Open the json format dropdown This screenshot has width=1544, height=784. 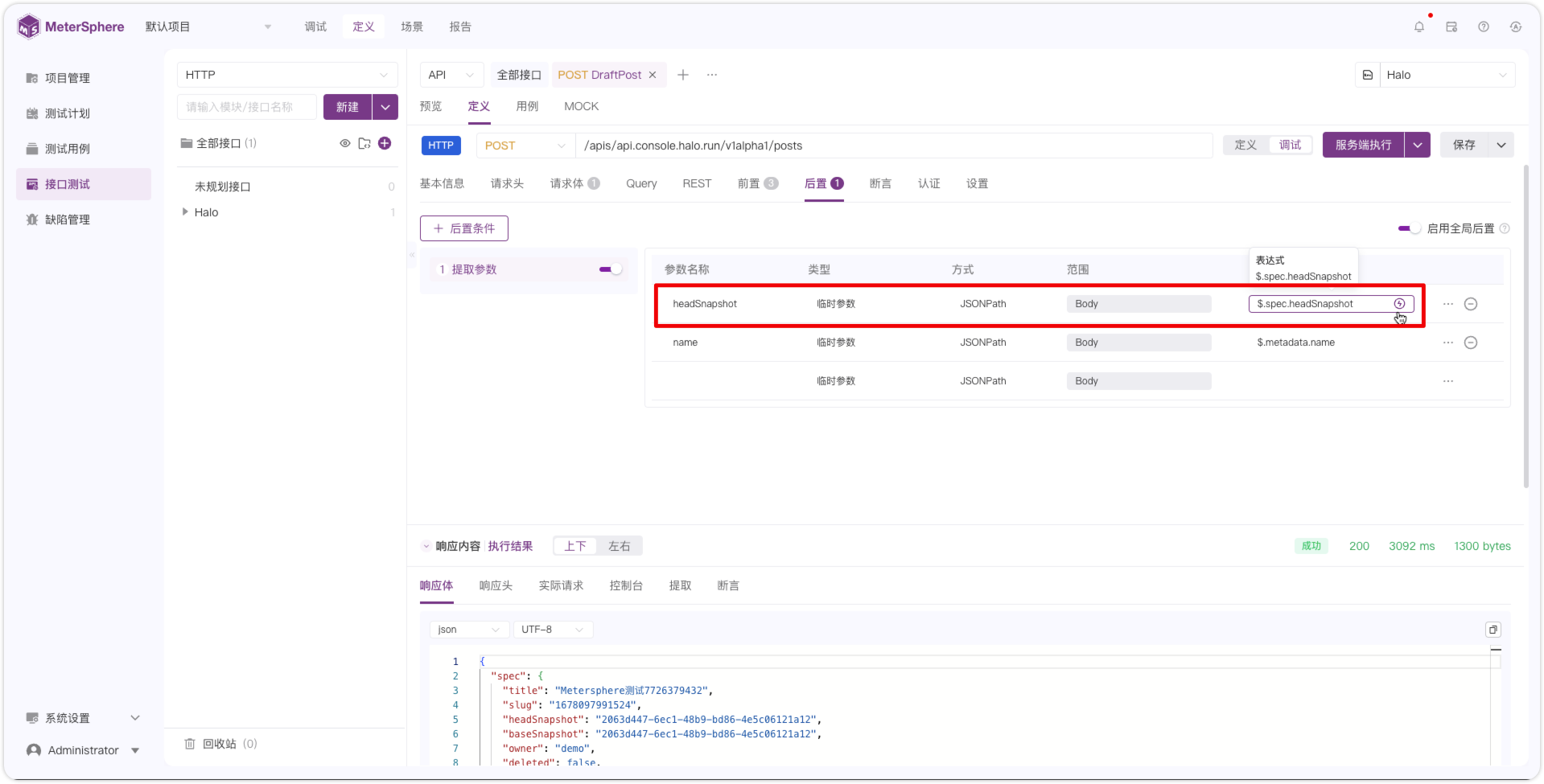pyautogui.click(x=469, y=630)
